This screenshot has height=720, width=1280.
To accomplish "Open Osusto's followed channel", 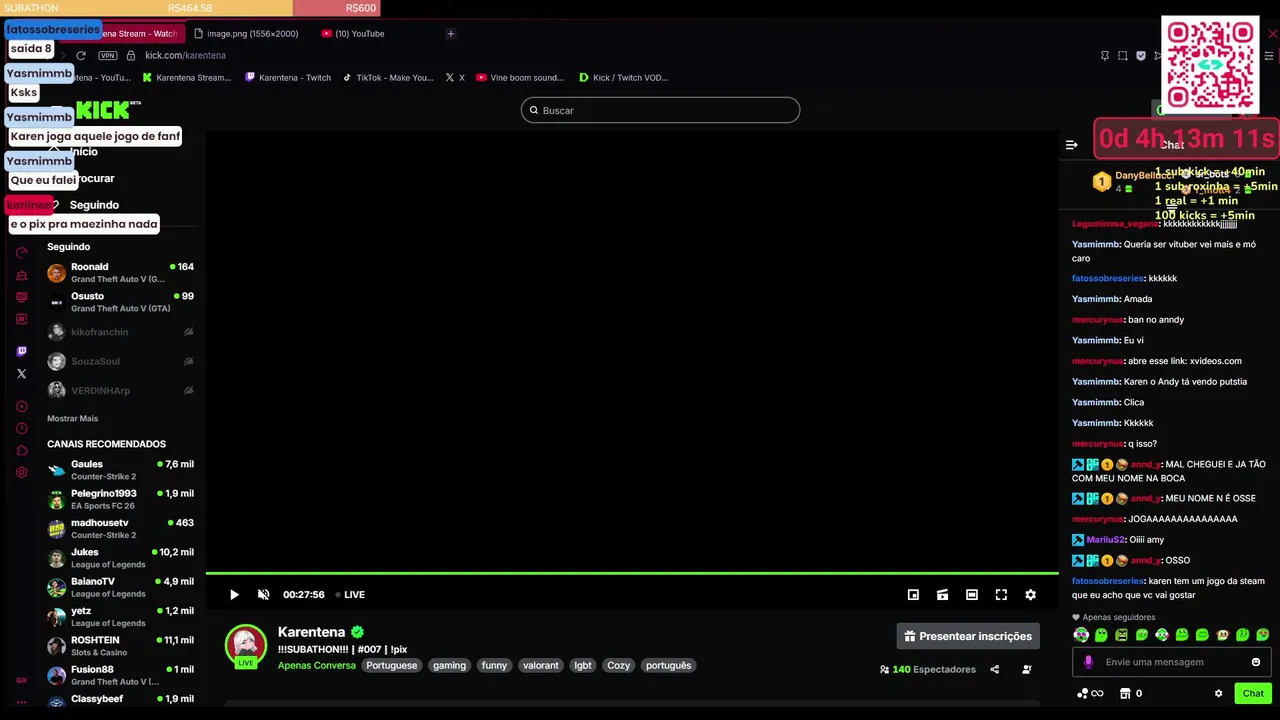I will pos(120,302).
